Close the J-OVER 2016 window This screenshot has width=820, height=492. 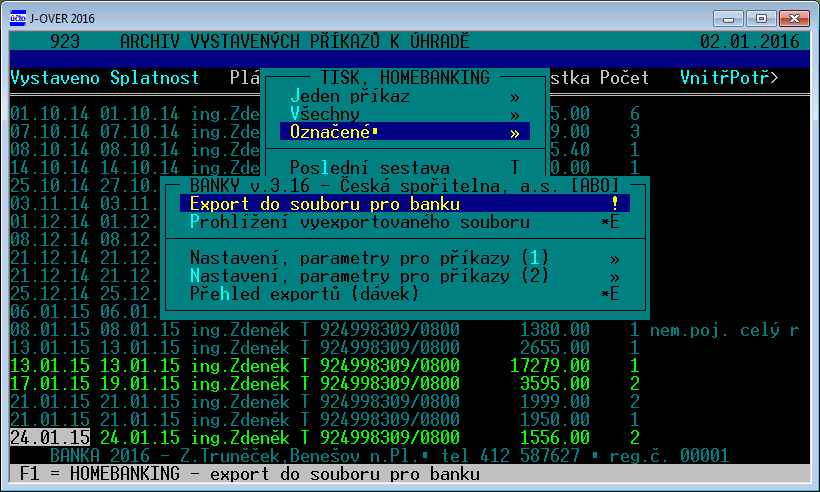coord(794,19)
